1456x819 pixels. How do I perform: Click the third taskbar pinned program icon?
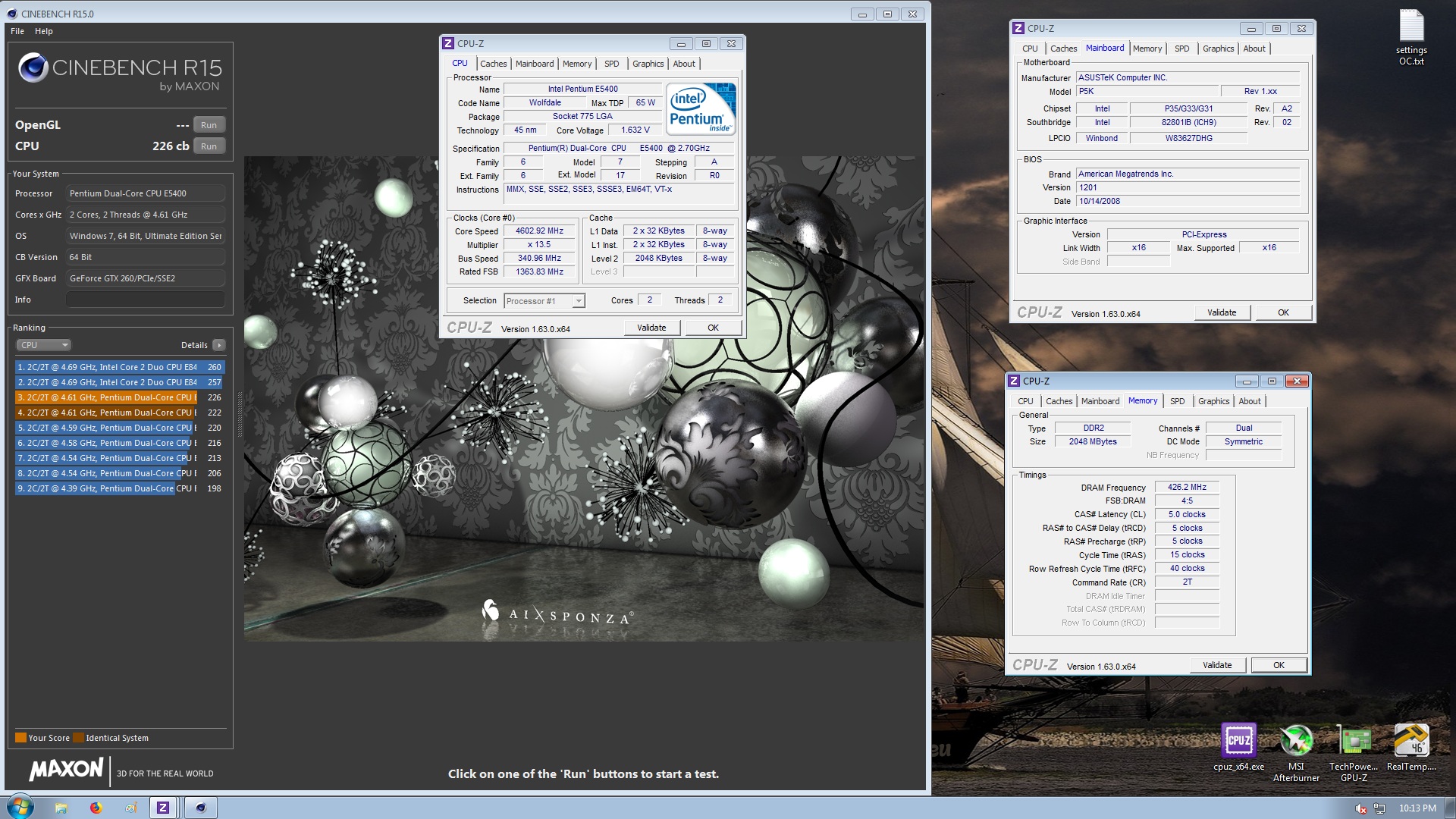[130, 808]
